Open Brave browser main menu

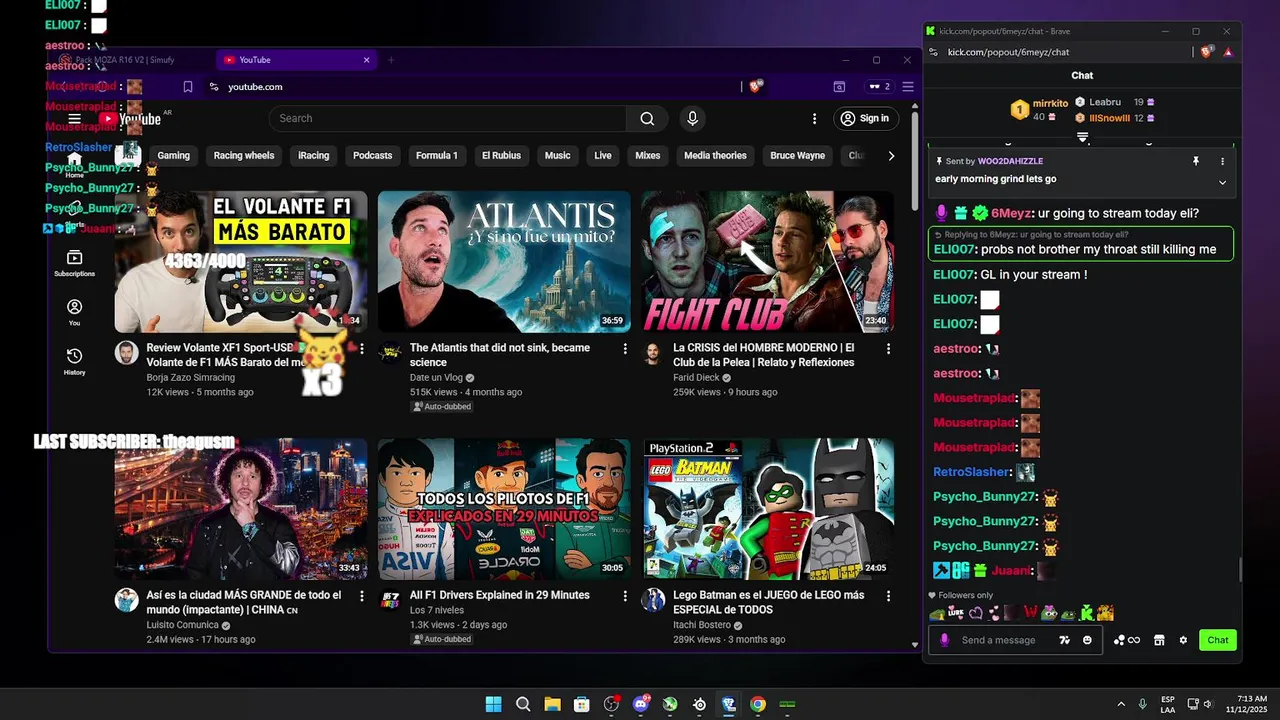point(908,87)
